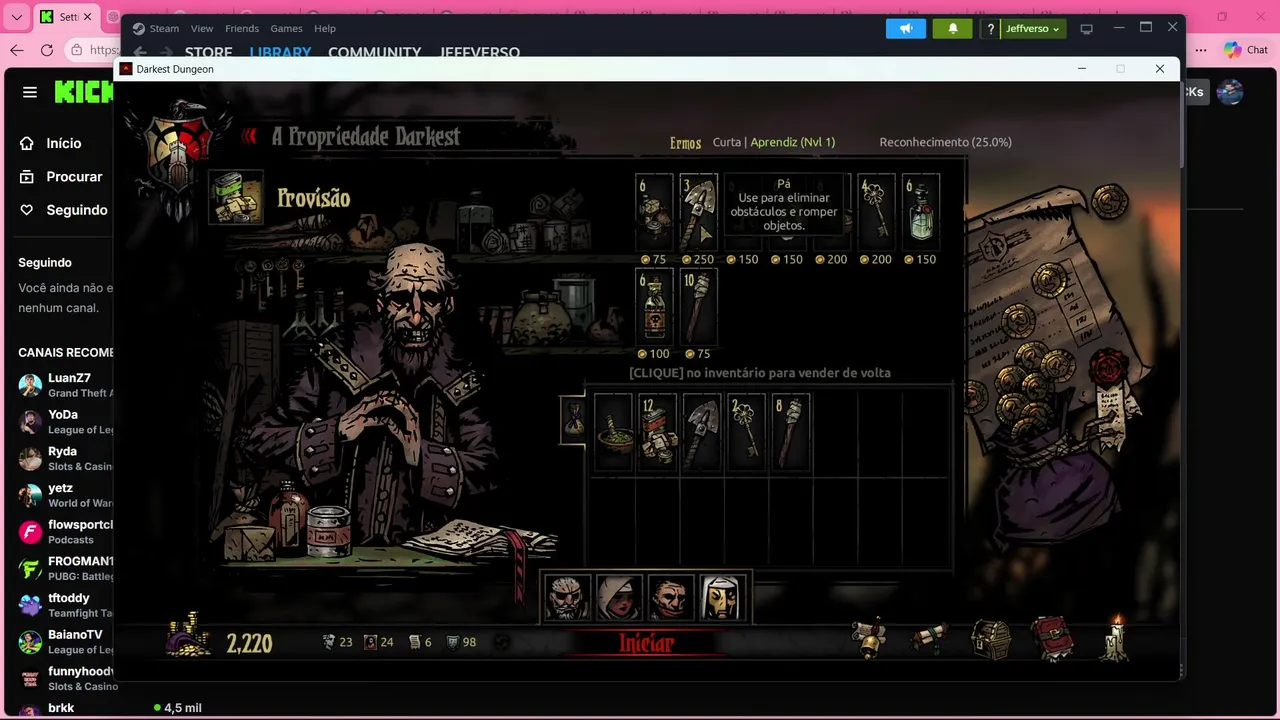Open the treasure chest icon
The height and width of the screenshot is (720, 1280).
991,640
